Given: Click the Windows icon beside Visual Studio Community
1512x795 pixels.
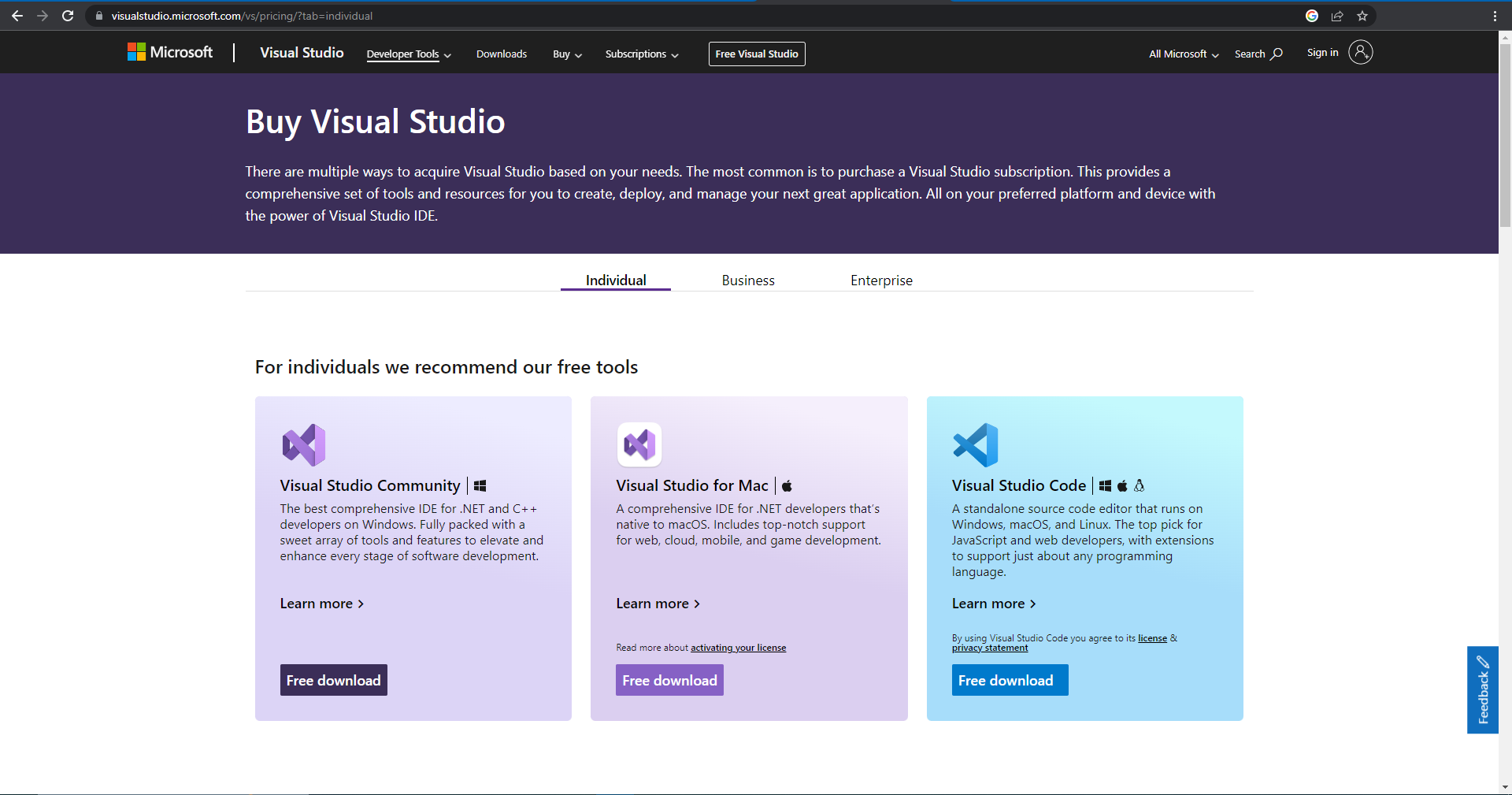Looking at the screenshot, I should (x=480, y=486).
